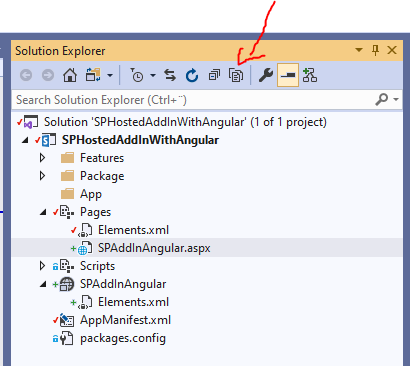Click the App folder icon

67,194
